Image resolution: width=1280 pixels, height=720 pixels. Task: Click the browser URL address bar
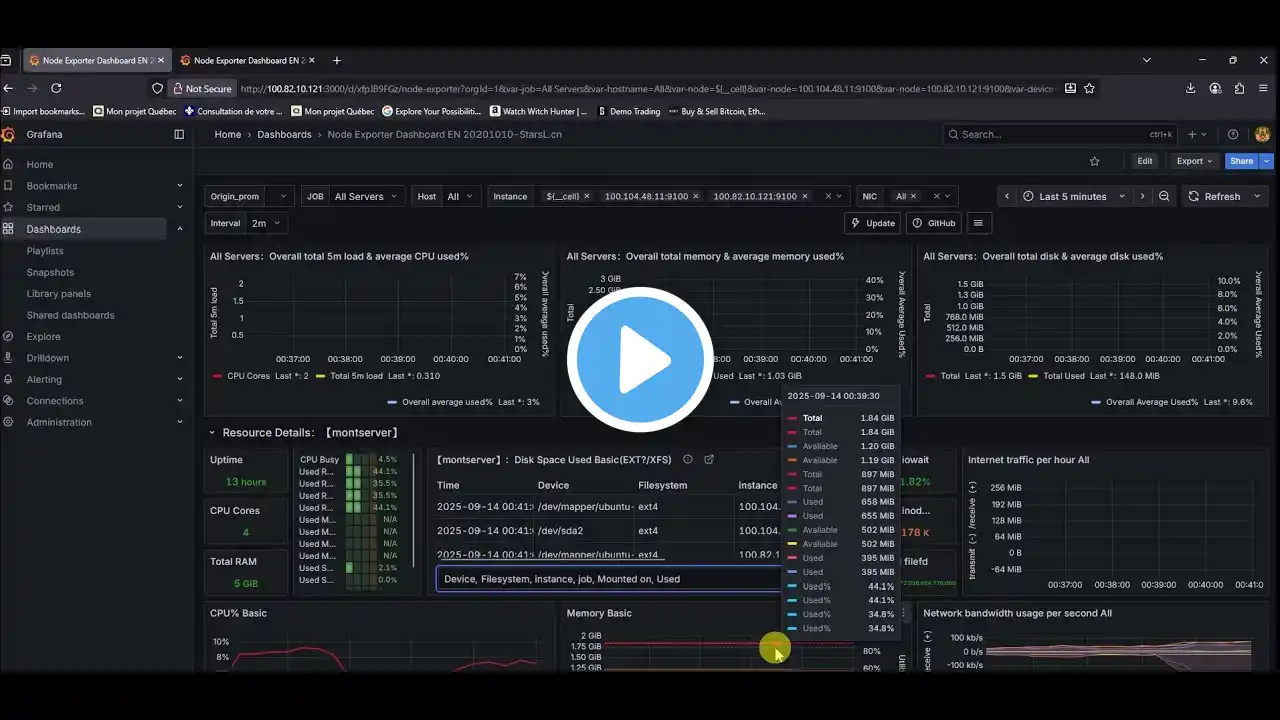click(x=646, y=88)
